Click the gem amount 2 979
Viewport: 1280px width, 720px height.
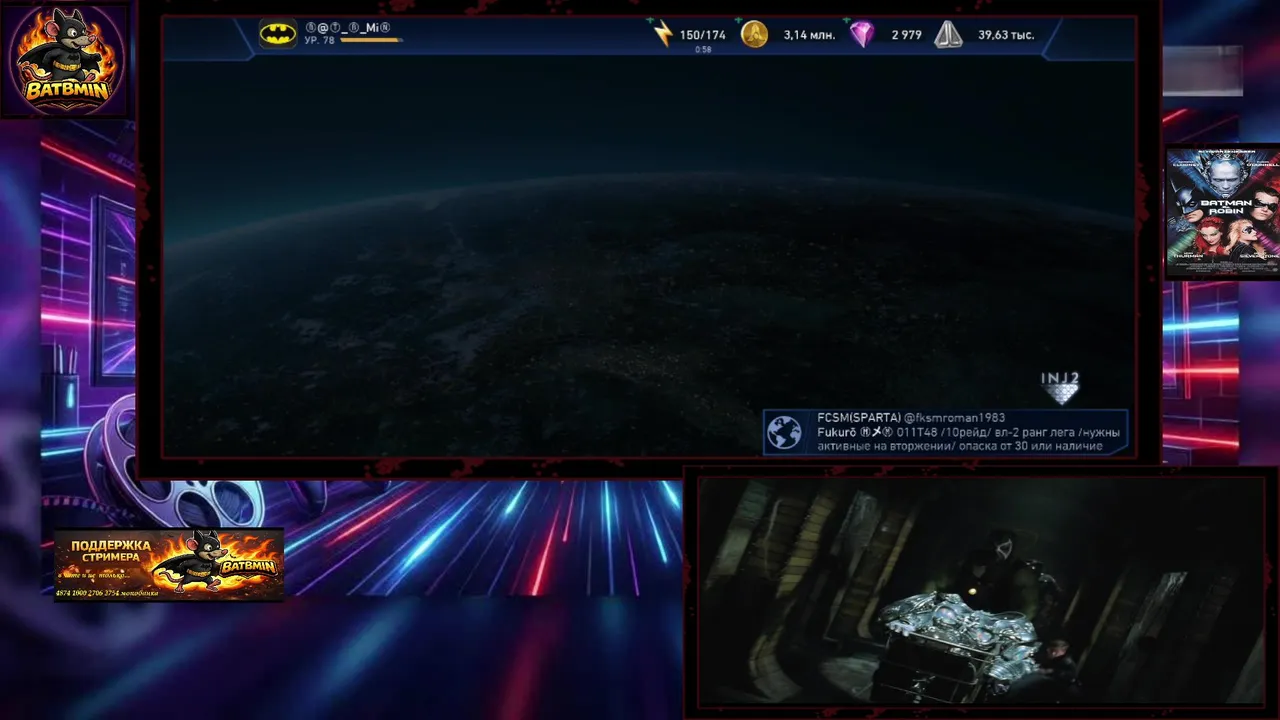[x=906, y=35]
